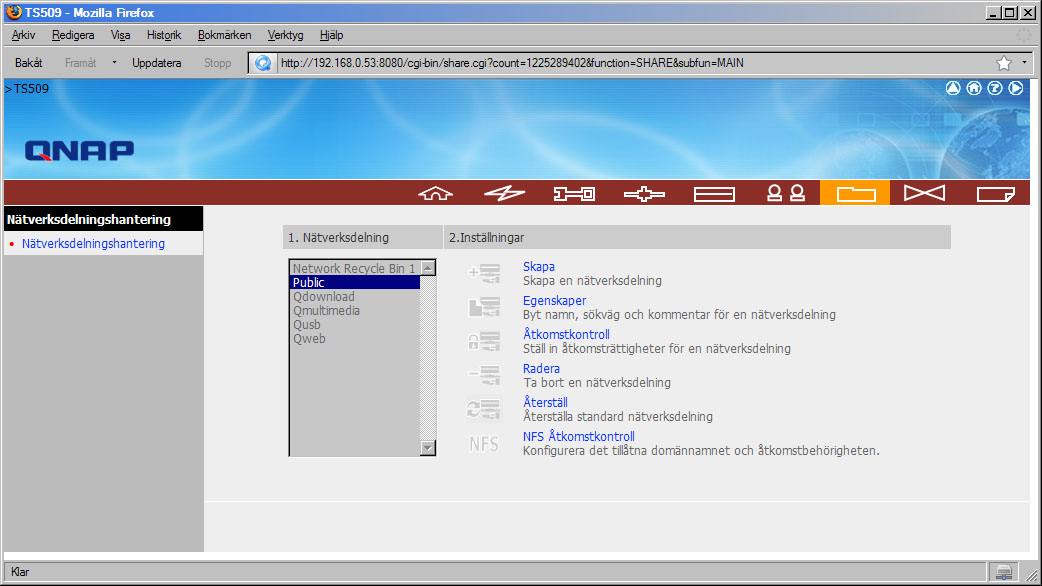
Task: Click the grey NFS icon
Action: tap(485, 444)
